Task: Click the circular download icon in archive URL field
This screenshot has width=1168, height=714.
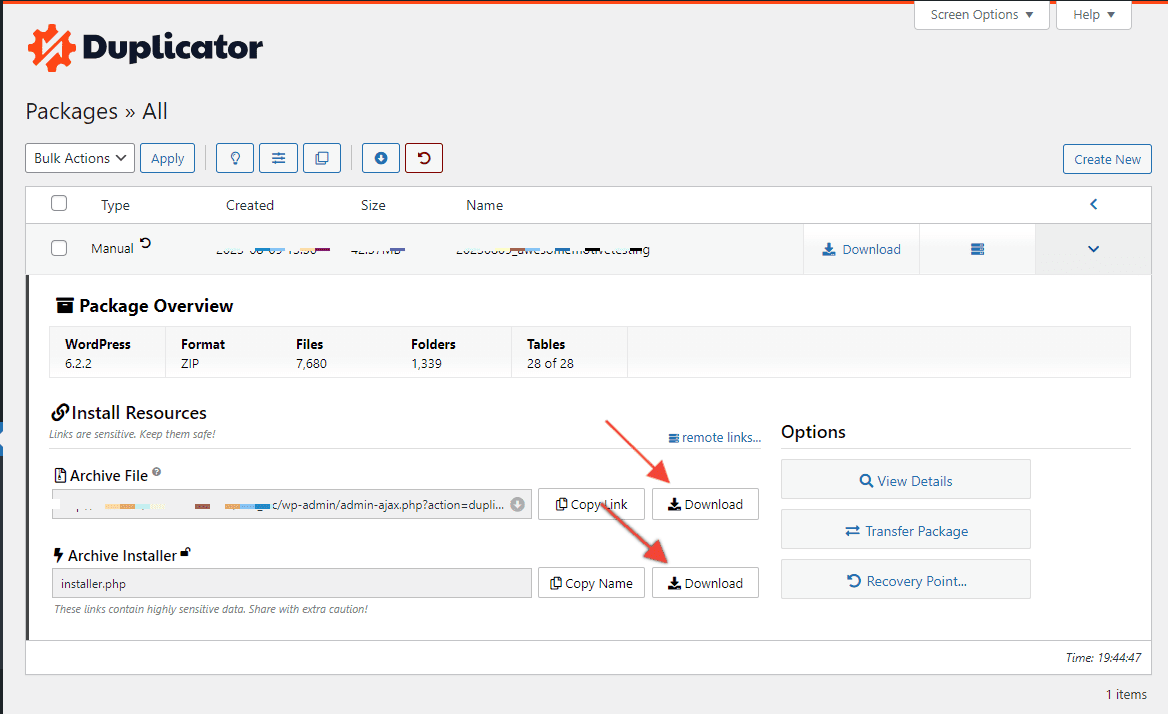Action: click(x=517, y=504)
